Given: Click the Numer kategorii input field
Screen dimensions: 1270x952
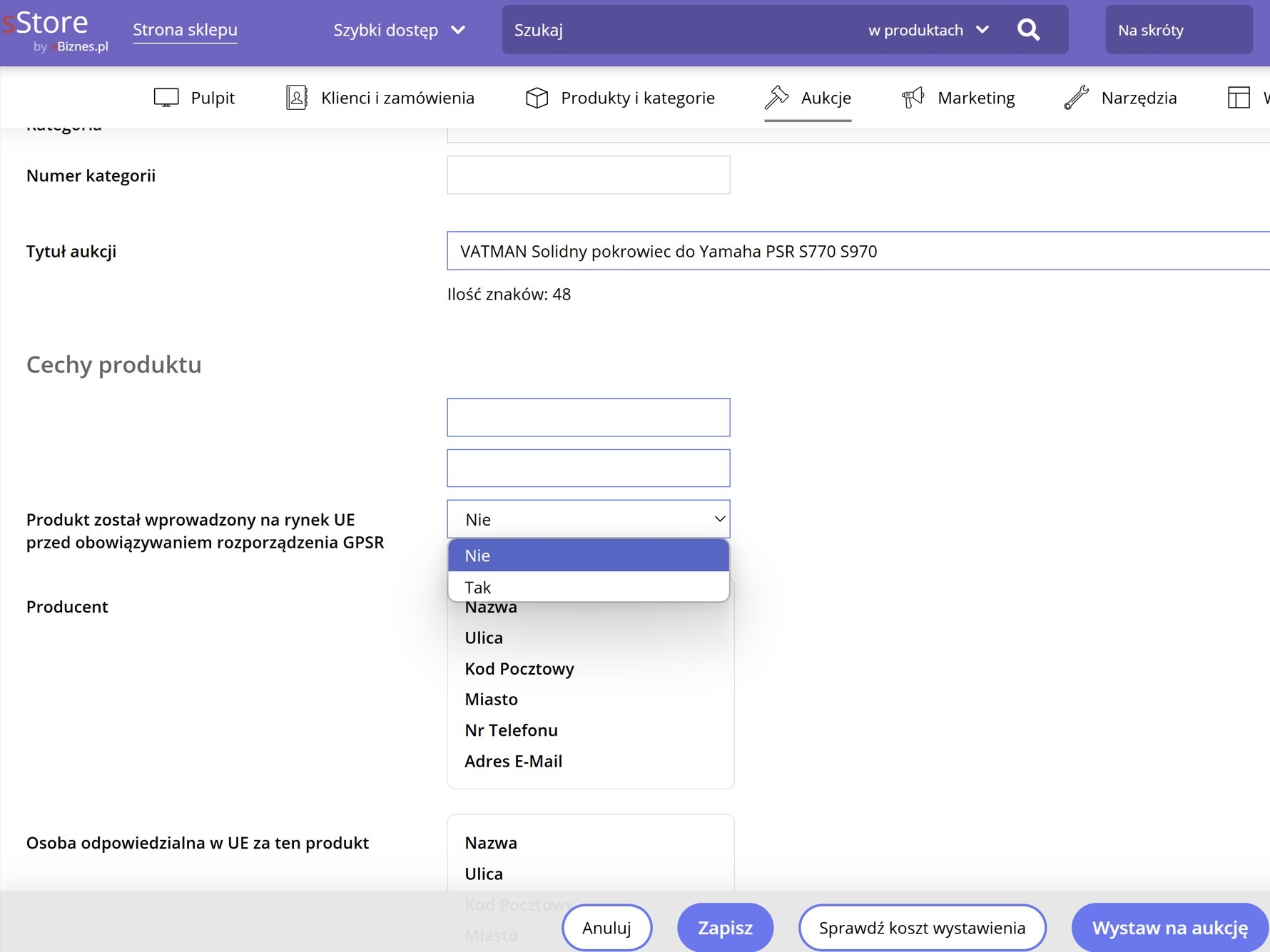Looking at the screenshot, I should coord(588,175).
